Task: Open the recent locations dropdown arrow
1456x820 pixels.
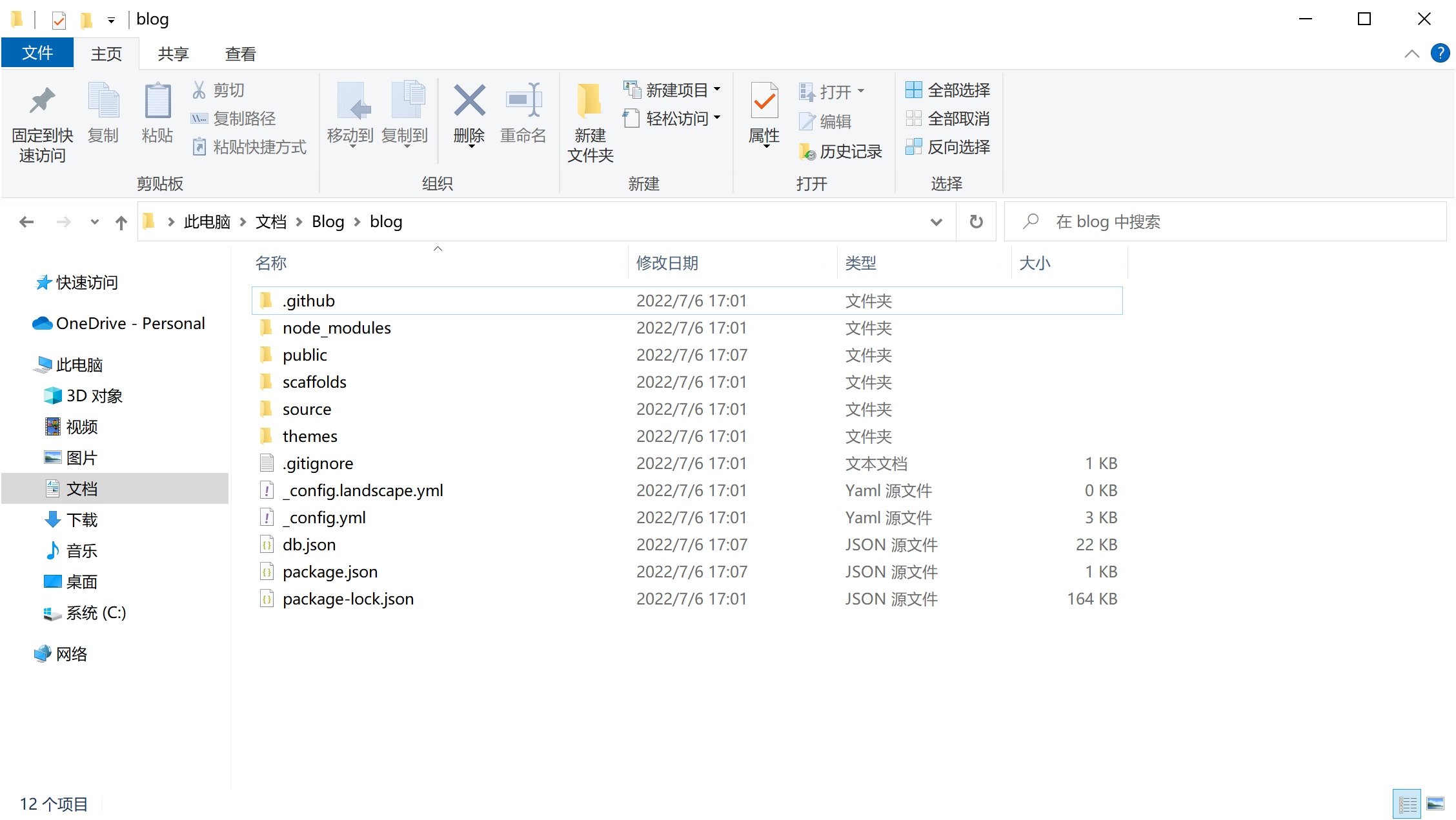Action: [x=95, y=222]
